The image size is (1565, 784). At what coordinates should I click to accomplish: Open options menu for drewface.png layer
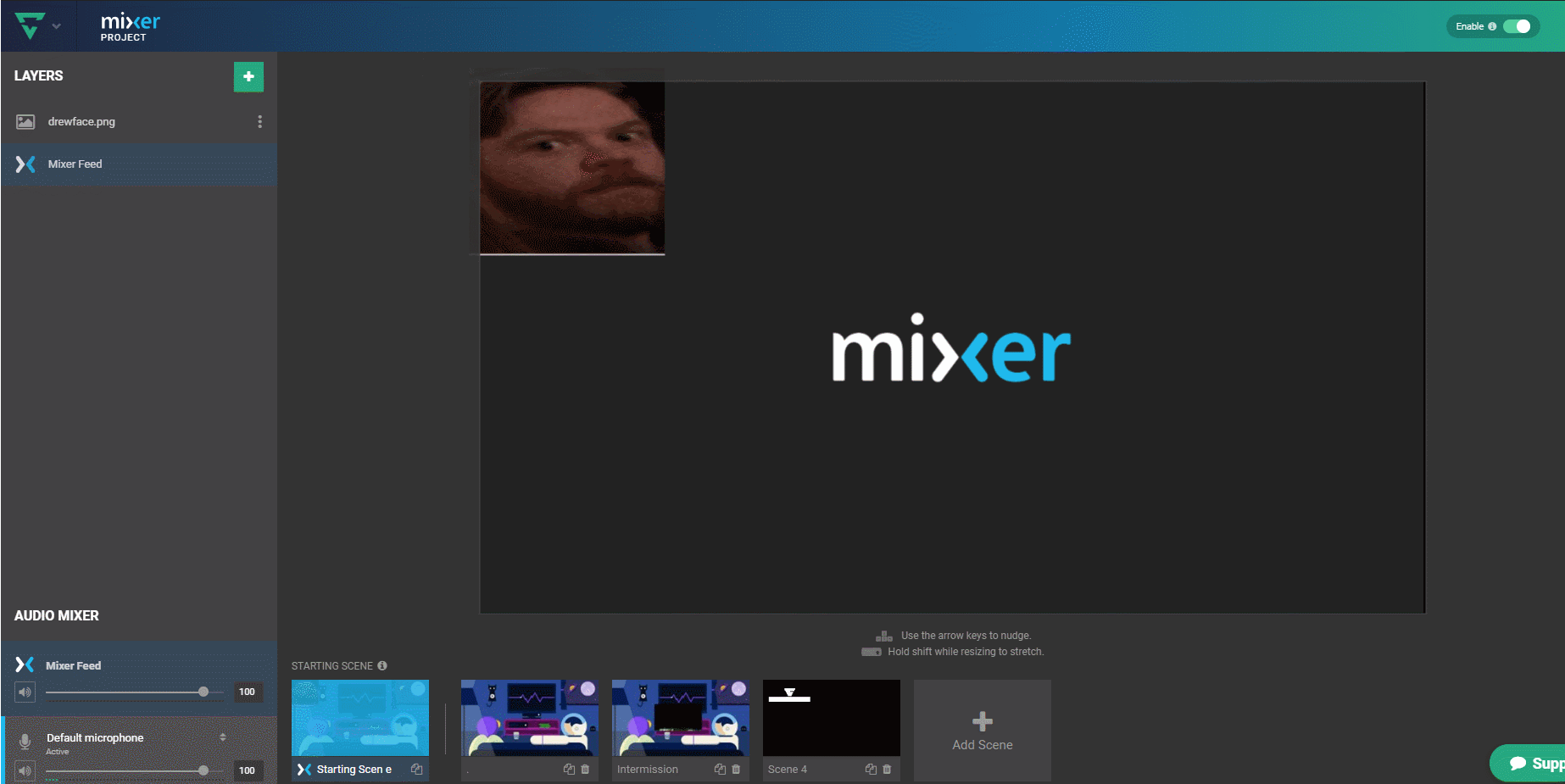(259, 122)
